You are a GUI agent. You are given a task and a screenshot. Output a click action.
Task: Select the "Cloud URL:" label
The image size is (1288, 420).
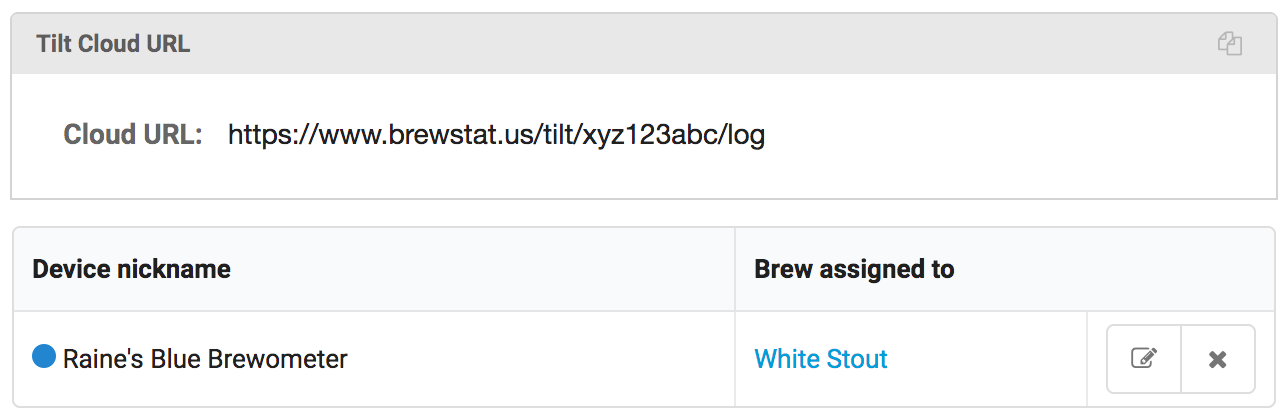(x=133, y=135)
